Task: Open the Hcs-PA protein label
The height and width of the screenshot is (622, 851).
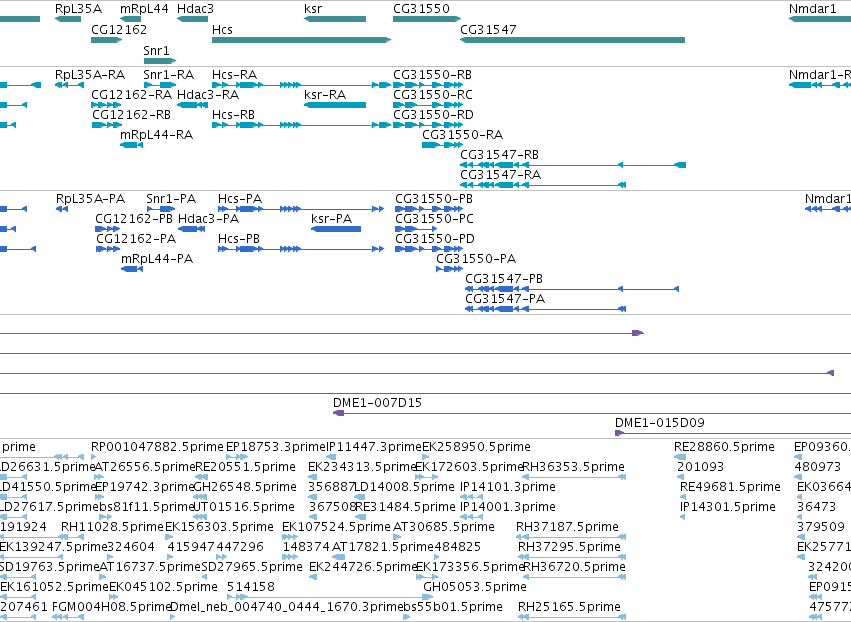Action: point(240,199)
